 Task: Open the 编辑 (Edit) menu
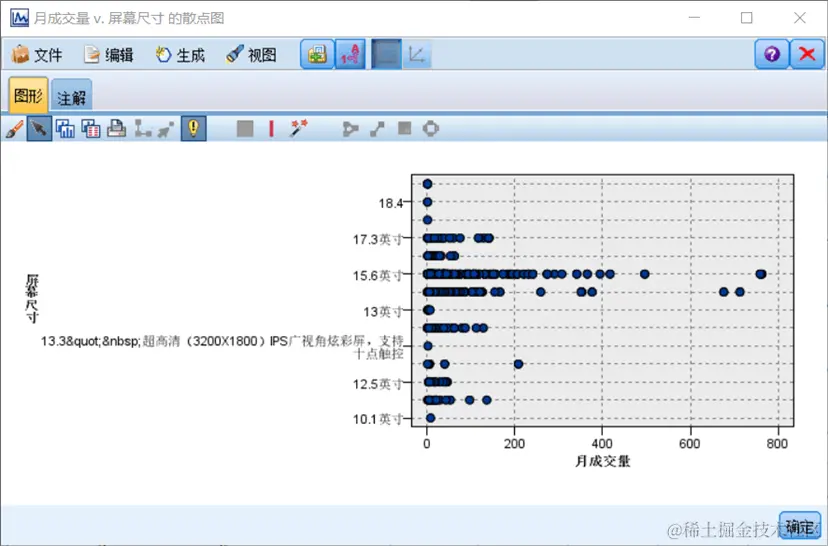pos(108,54)
